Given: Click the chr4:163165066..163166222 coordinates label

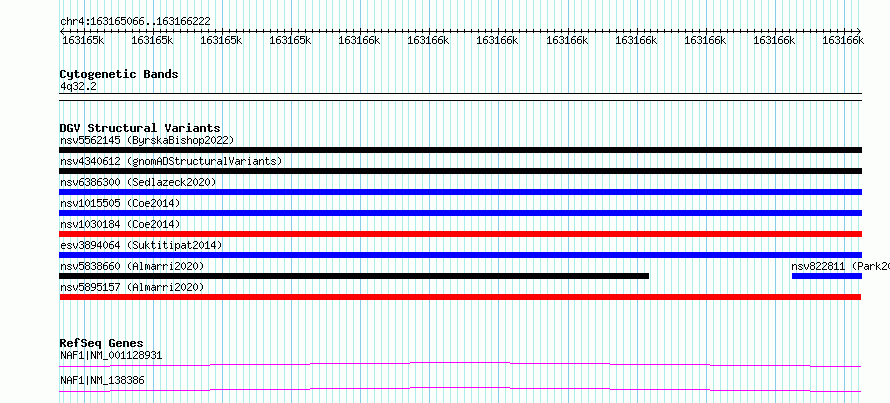Looking at the screenshot, I should tap(135, 21).
